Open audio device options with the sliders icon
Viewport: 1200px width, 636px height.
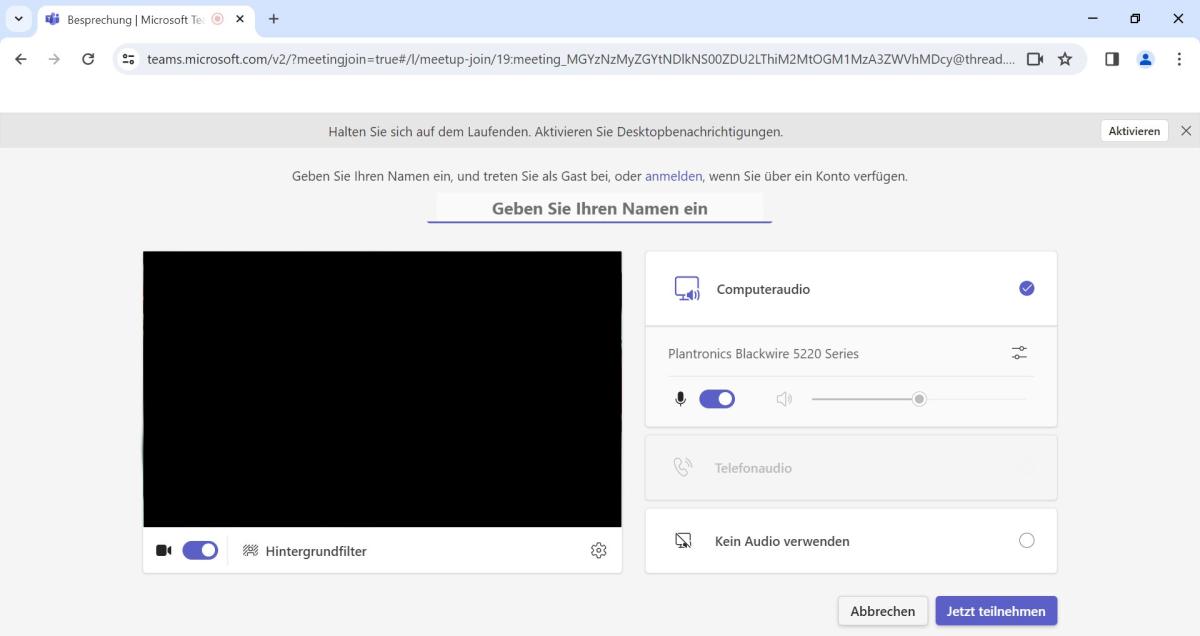tap(1019, 353)
